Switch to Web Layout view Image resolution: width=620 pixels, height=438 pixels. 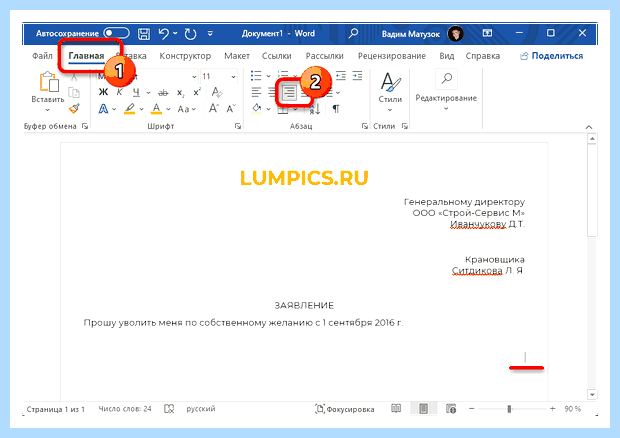451,408
